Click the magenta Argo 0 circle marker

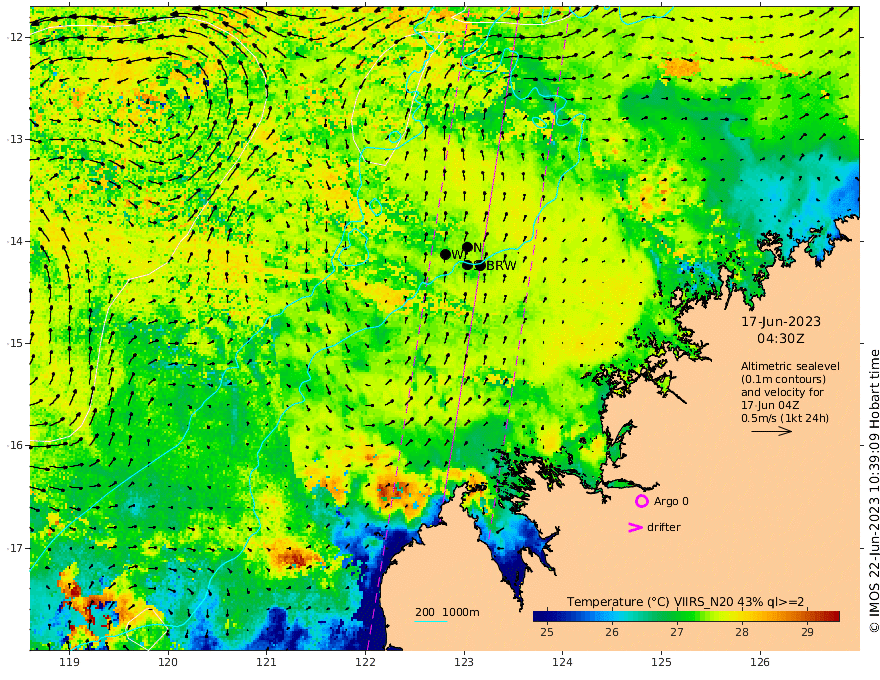pyautogui.click(x=641, y=501)
